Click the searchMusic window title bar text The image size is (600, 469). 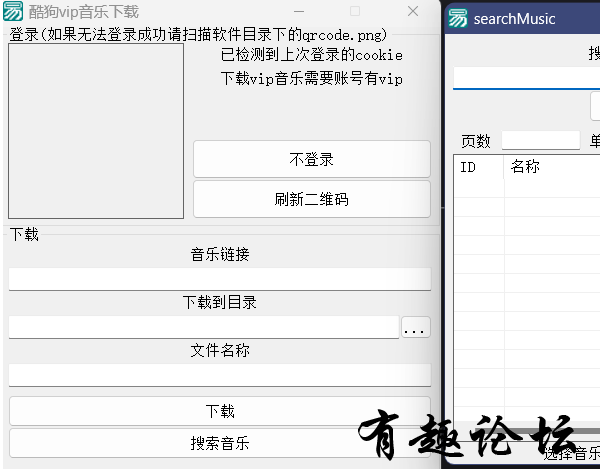(x=514, y=19)
